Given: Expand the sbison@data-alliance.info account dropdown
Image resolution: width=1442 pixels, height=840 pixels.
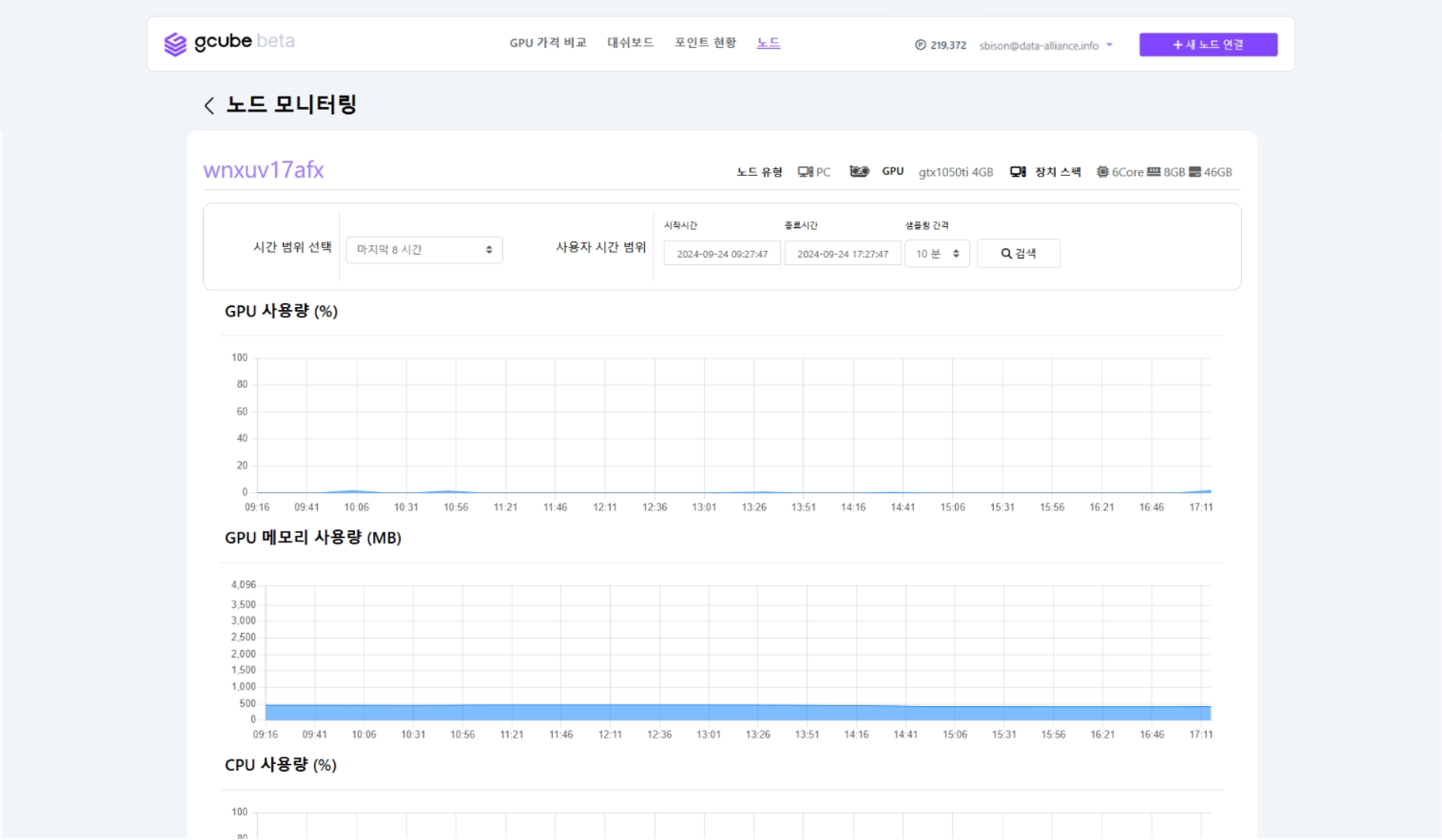Looking at the screenshot, I should (1045, 45).
